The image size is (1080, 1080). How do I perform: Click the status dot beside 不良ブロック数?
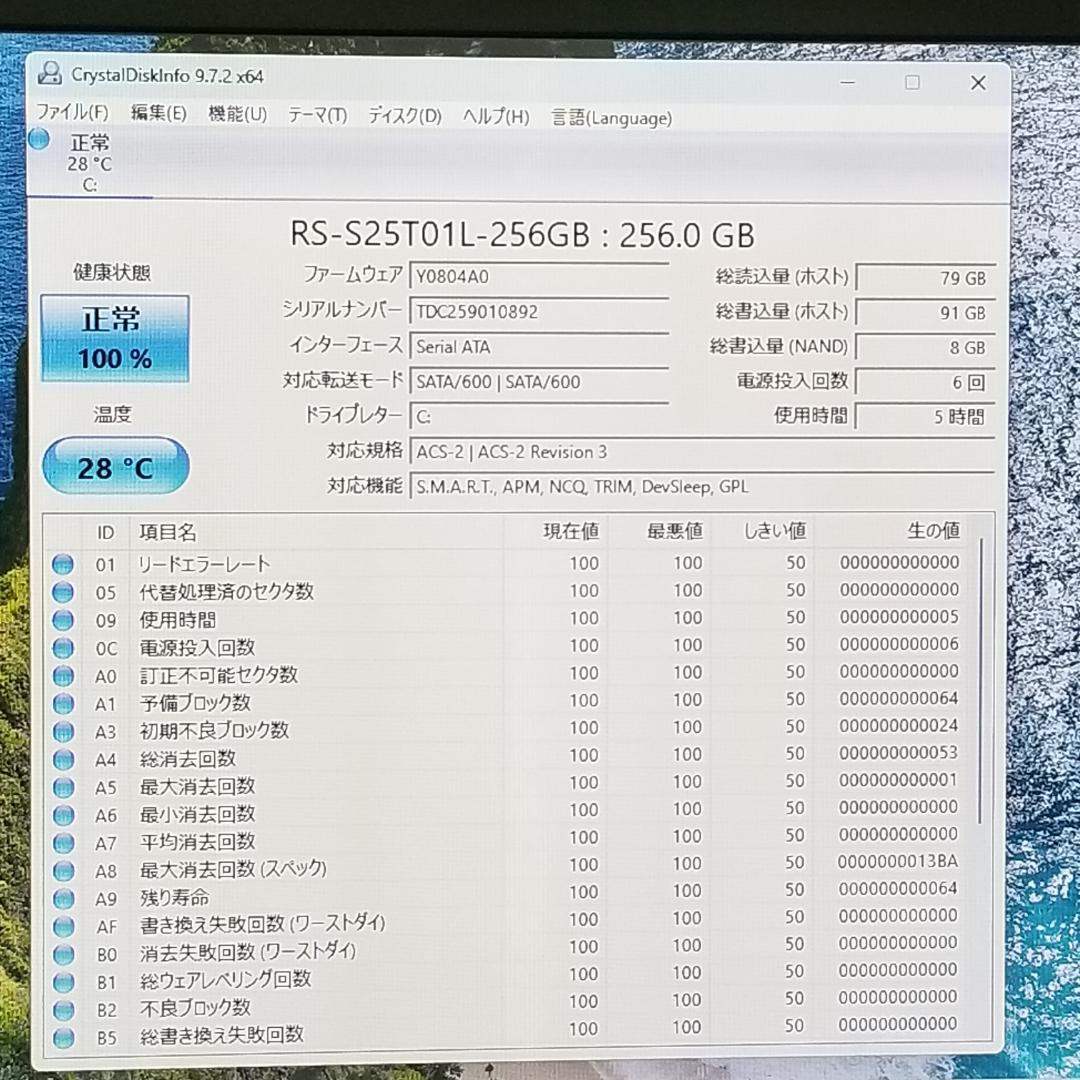tap(62, 1008)
